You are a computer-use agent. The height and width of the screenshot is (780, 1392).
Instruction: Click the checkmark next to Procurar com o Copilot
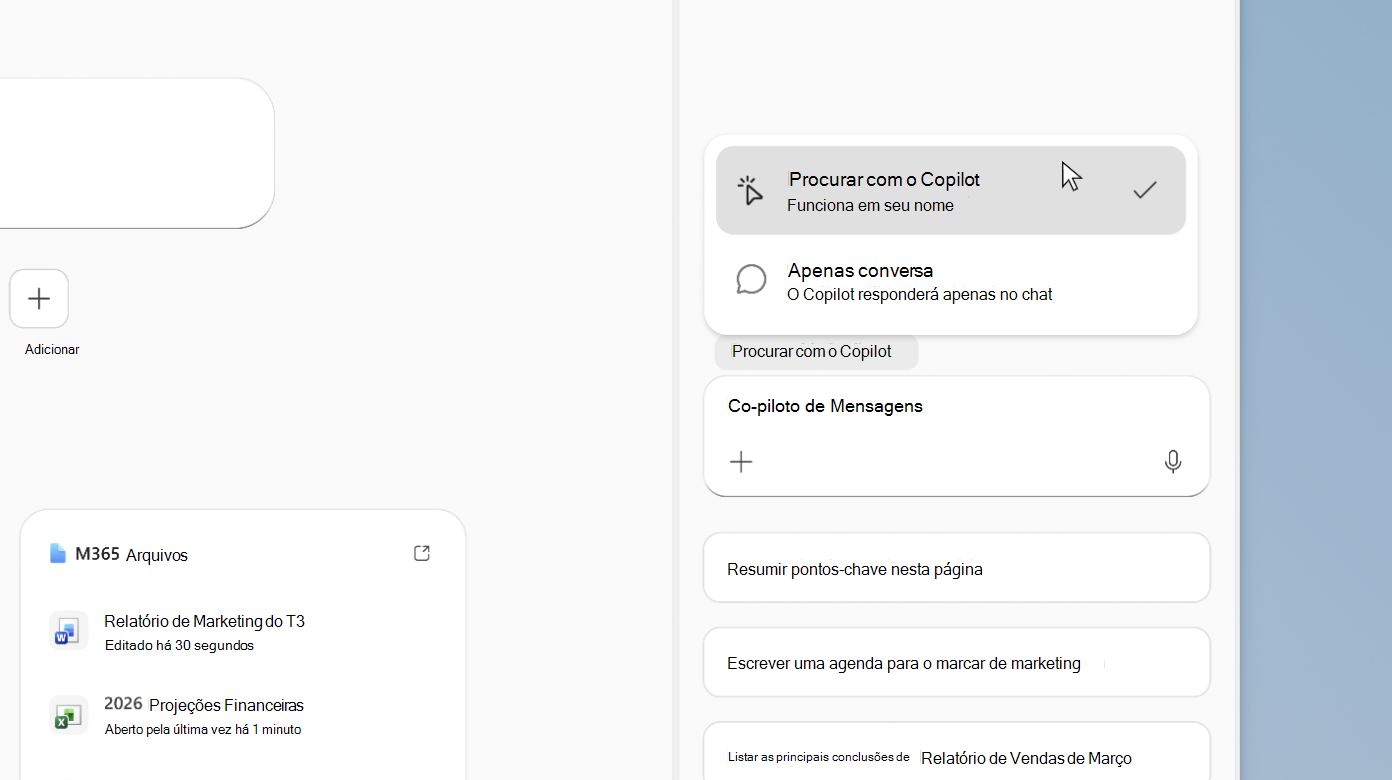(1145, 189)
